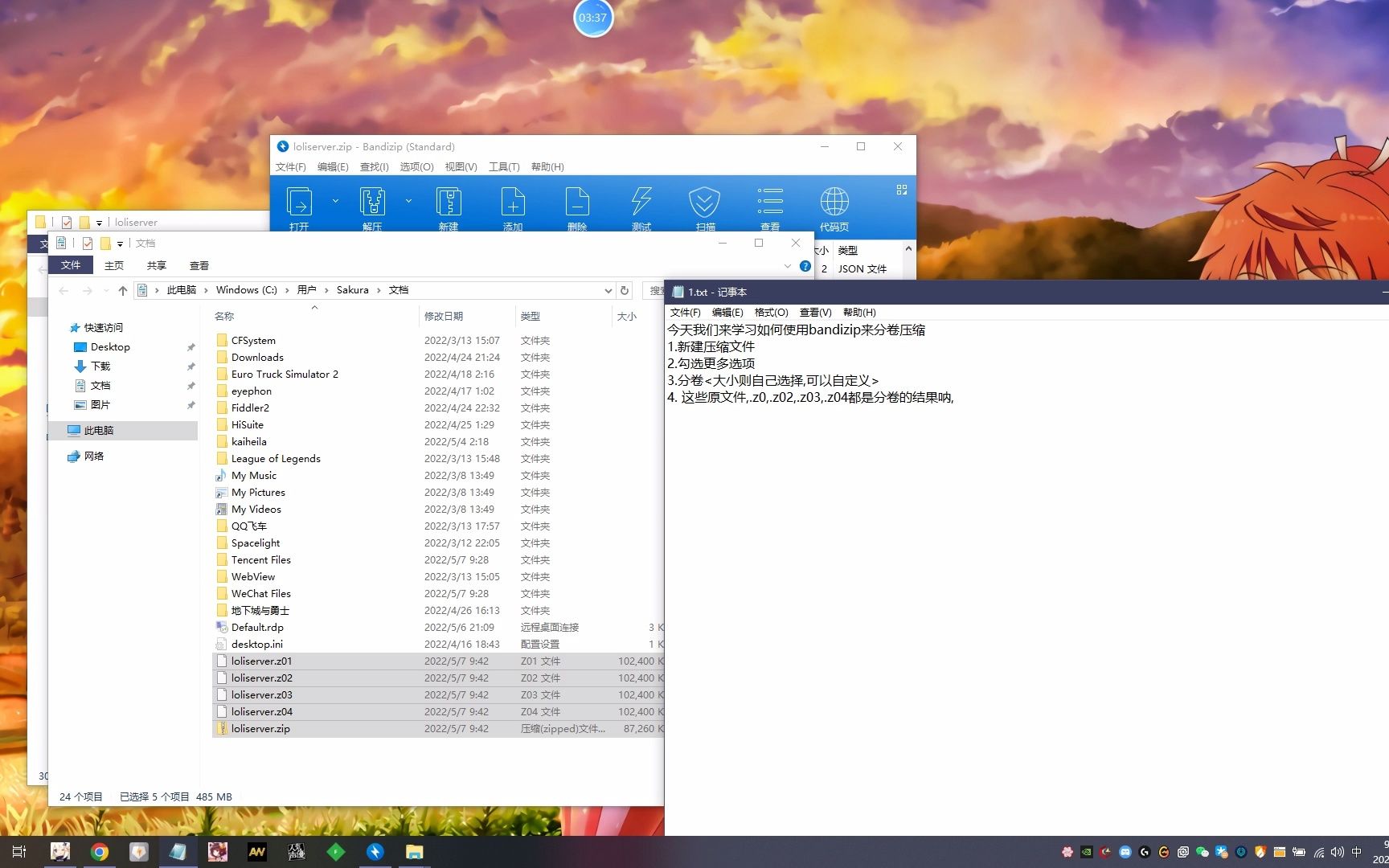Open the 选项(O) menu in Bandizip
Viewport: 1389px width, 868px height.
[417, 167]
